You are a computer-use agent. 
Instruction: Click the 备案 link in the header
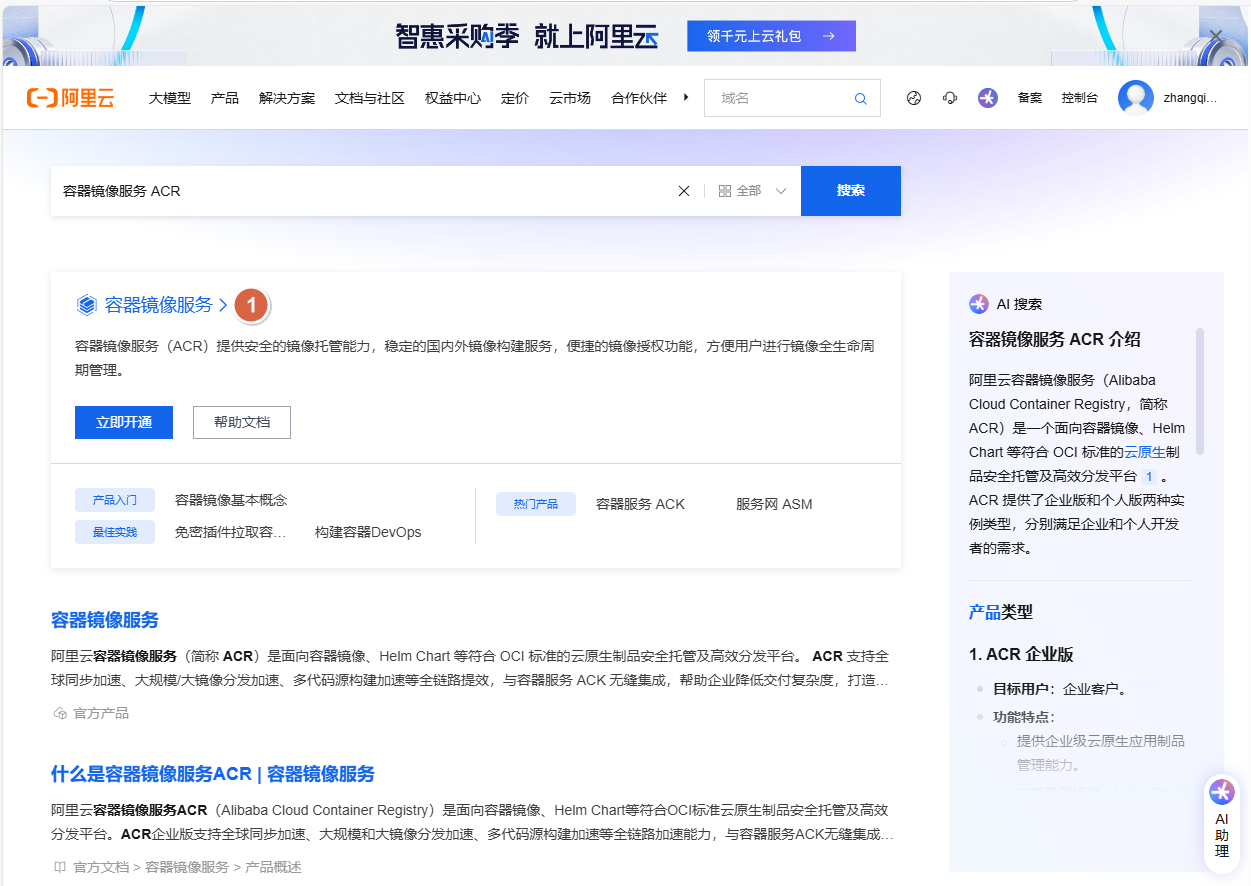(x=1030, y=98)
